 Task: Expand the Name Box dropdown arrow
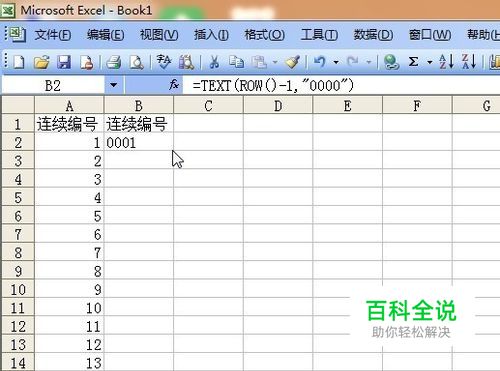coord(114,85)
